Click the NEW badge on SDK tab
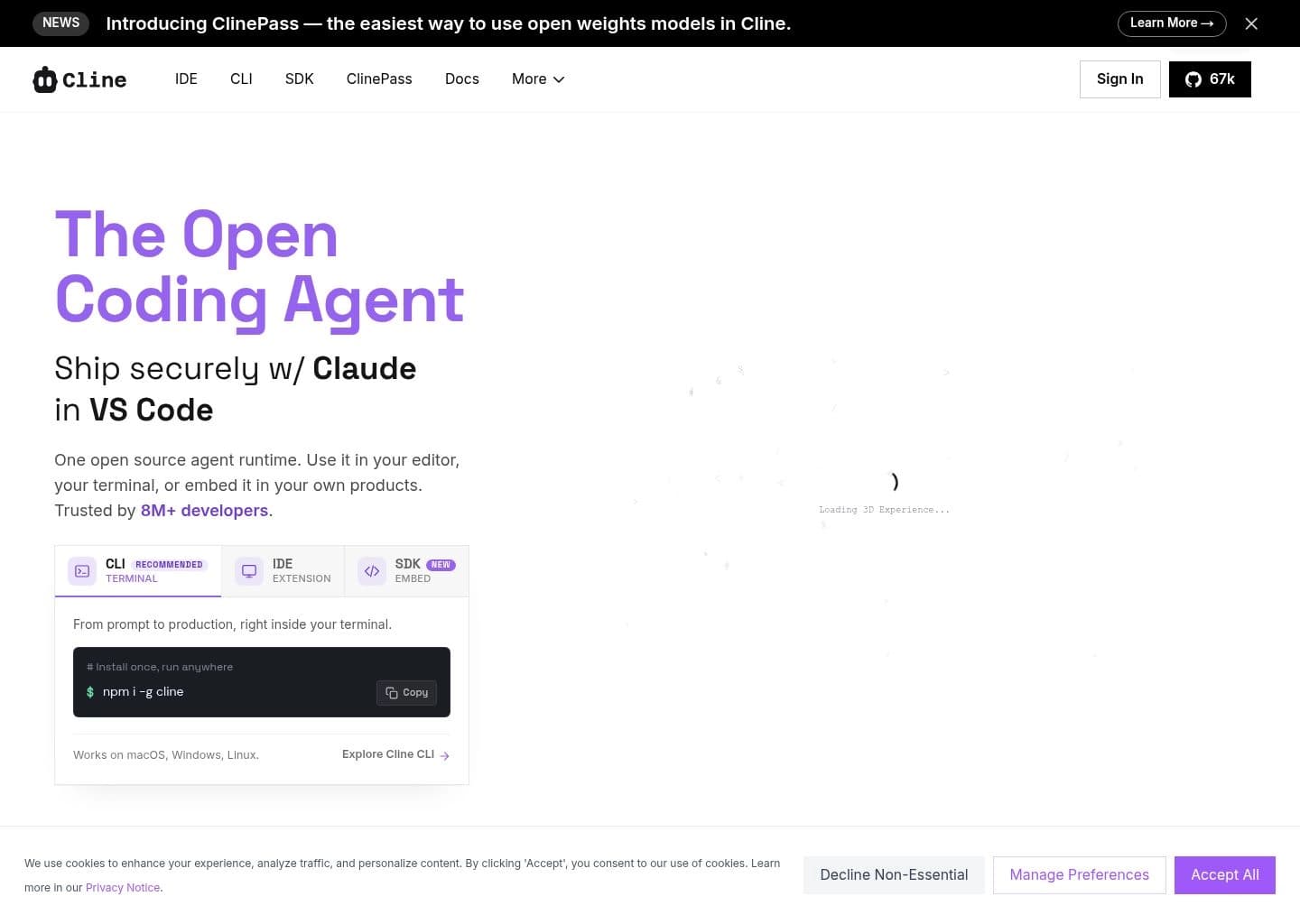The width and height of the screenshot is (1300, 924). pyautogui.click(x=441, y=565)
